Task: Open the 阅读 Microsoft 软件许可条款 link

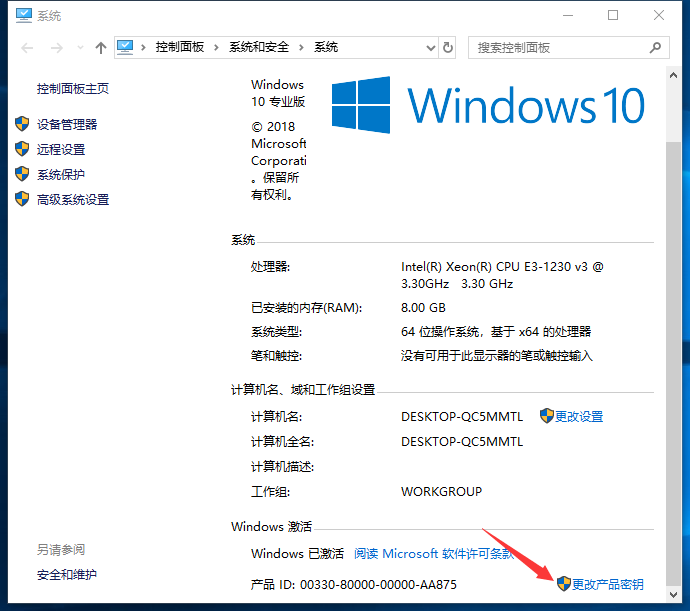Action: [x=433, y=553]
